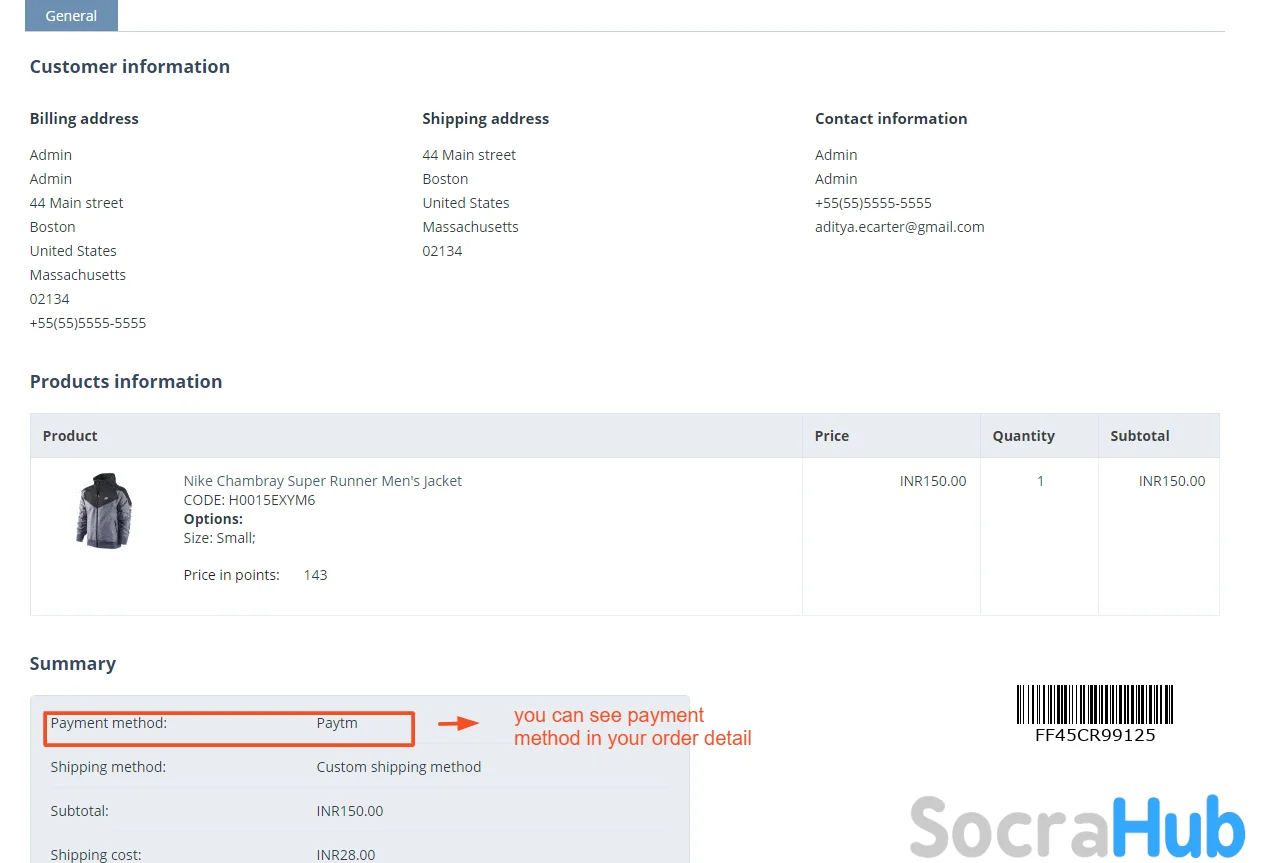The image size is (1269, 863).
Task: Click the Summary heading
Action: click(73, 663)
